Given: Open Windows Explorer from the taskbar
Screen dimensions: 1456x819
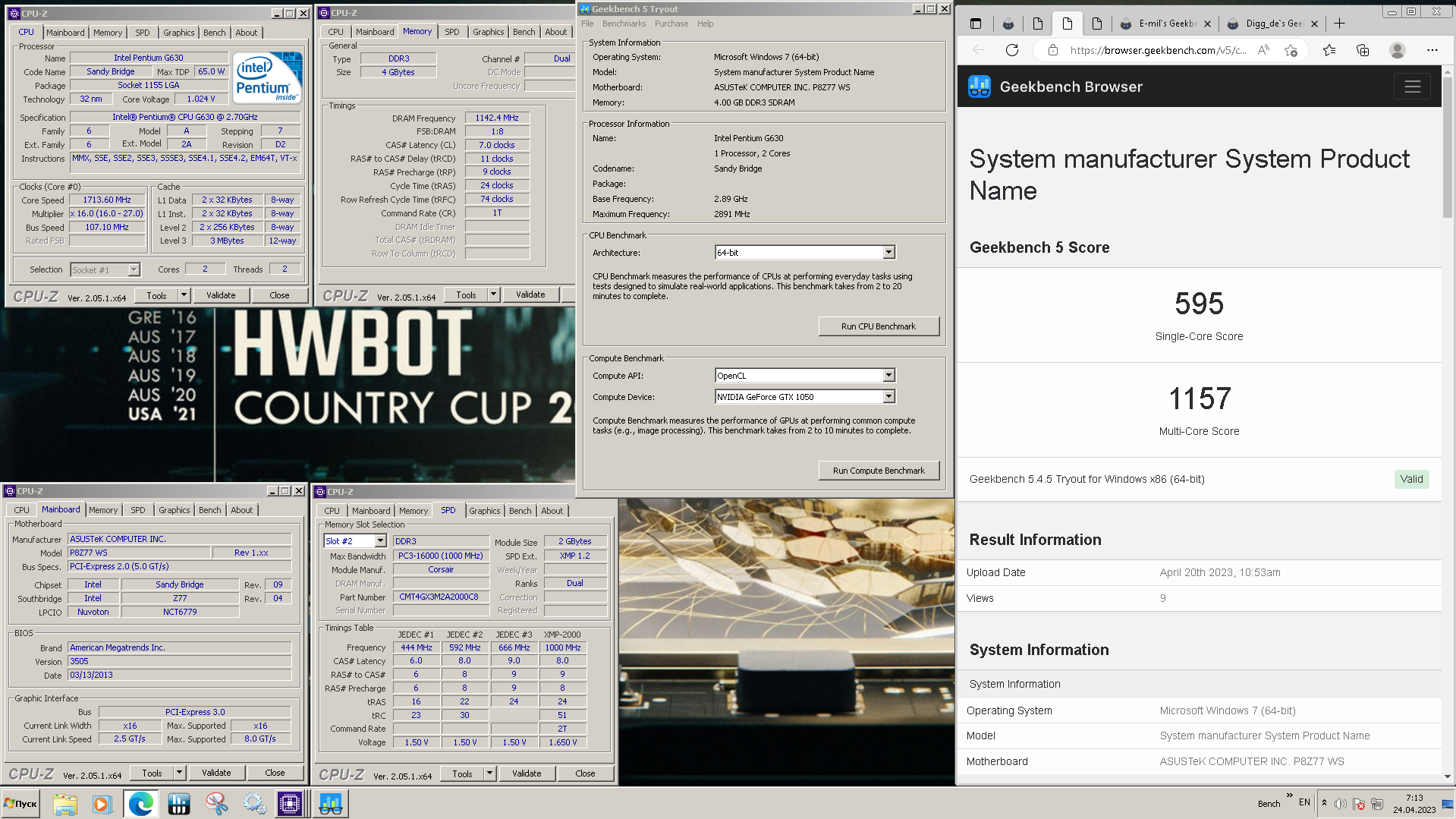Looking at the screenshot, I should [65, 804].
